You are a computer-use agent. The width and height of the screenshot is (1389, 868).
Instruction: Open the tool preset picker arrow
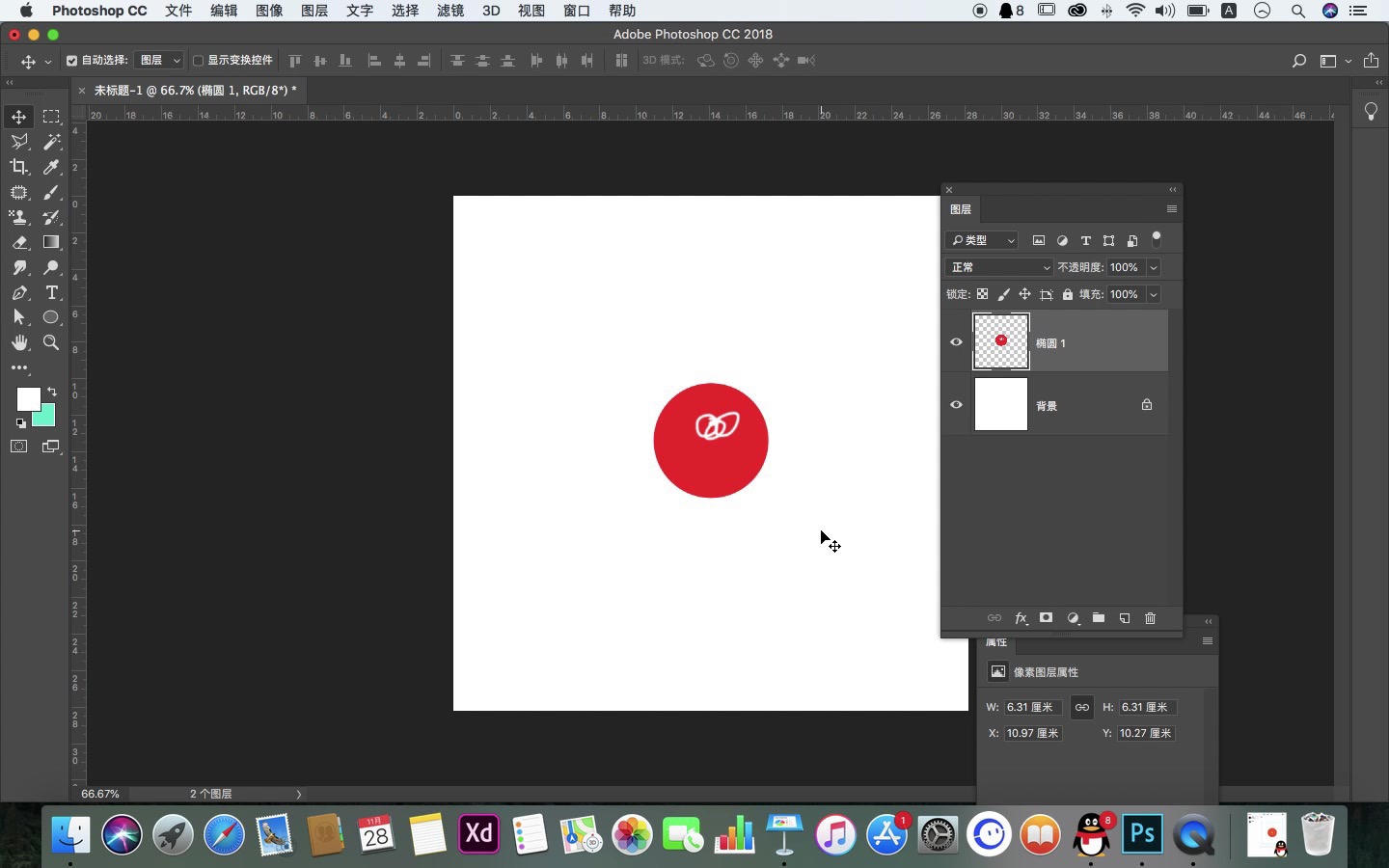pos(47,62)
